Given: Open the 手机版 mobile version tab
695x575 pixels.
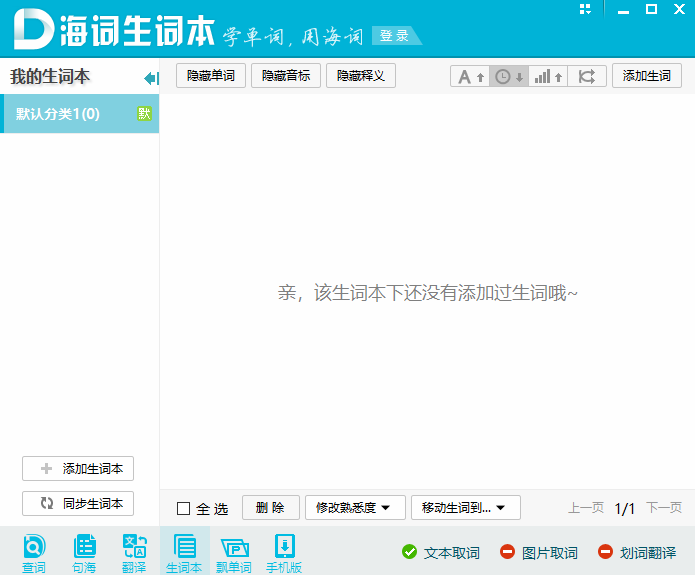Looking at the screenshot, I should (x=284, y=553).
